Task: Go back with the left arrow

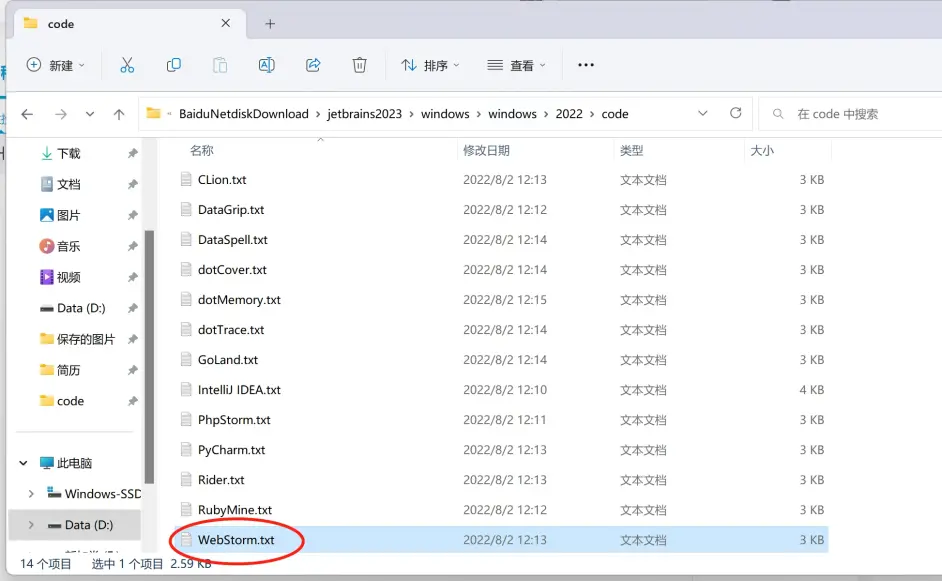Action: pyautogui.click(x=27, y=114)
